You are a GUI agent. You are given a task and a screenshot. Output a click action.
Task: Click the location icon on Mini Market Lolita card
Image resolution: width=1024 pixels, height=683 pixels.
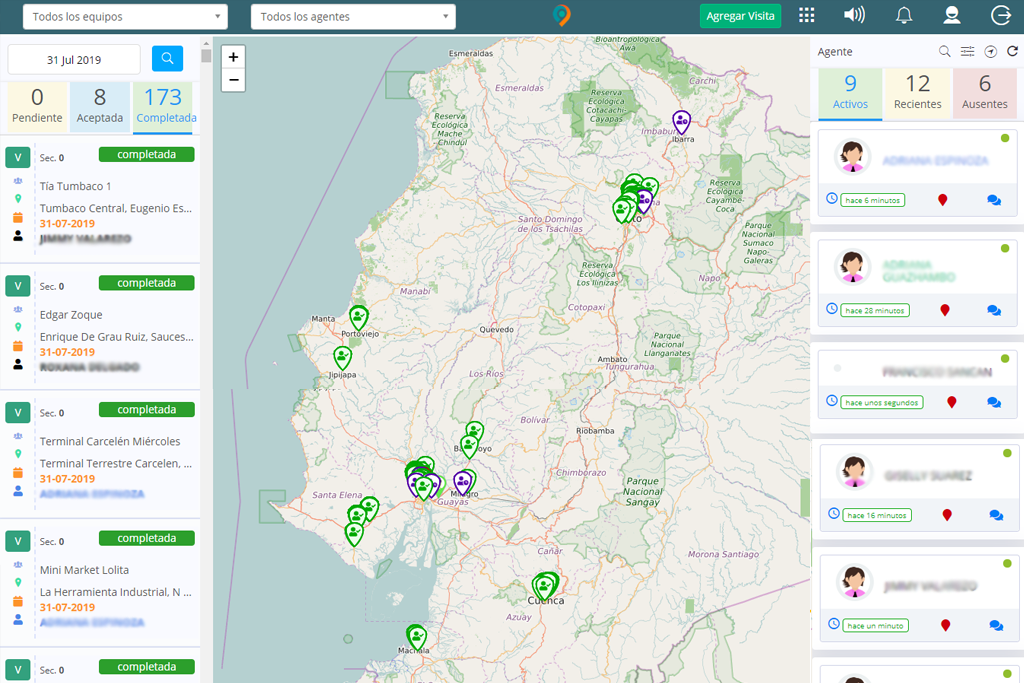(18, 582)
